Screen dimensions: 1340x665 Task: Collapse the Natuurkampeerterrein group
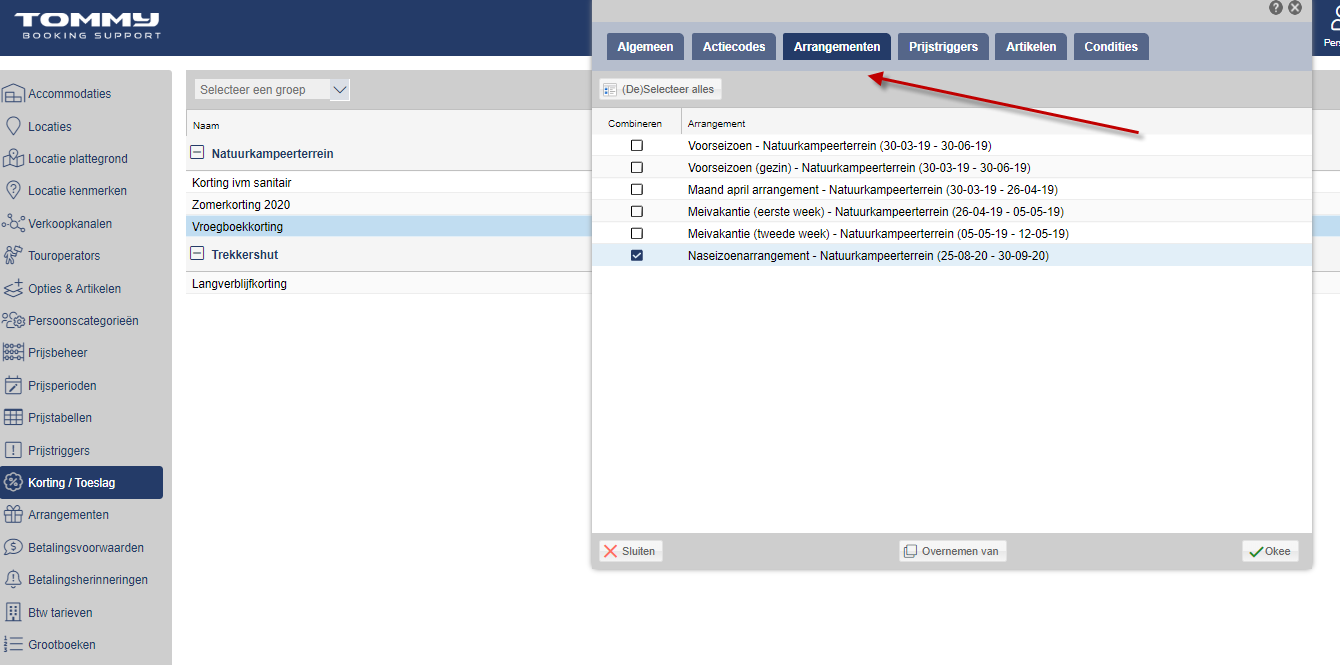[197, 153]
